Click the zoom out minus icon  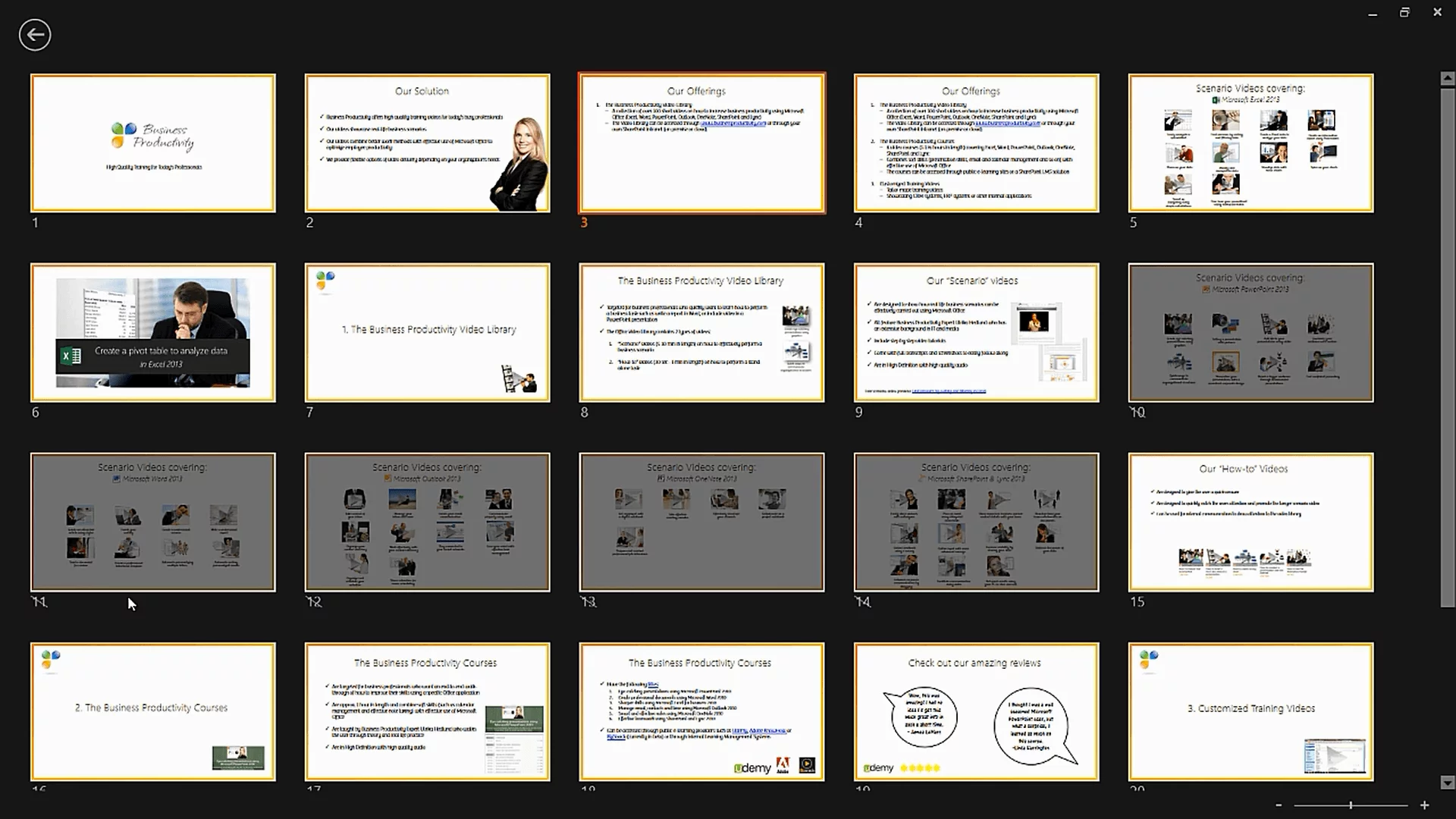(1279, 805)
